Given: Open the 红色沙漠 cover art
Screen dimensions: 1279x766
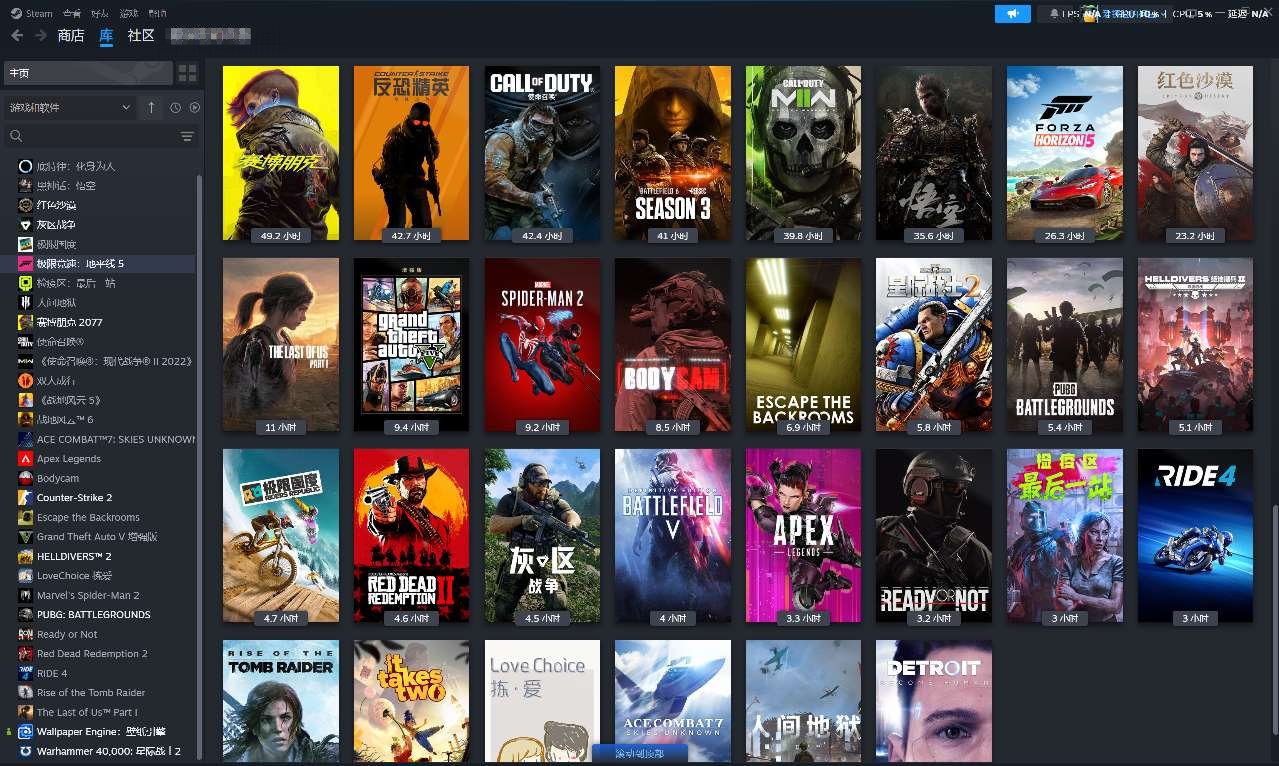Looking at the screenshot, I should click(x=1195, y=153).
